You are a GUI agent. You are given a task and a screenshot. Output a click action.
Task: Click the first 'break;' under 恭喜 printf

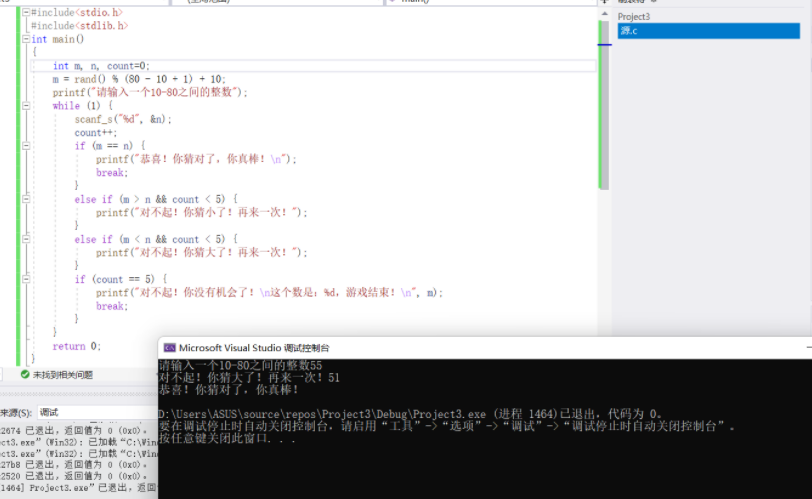coord(111,173)
